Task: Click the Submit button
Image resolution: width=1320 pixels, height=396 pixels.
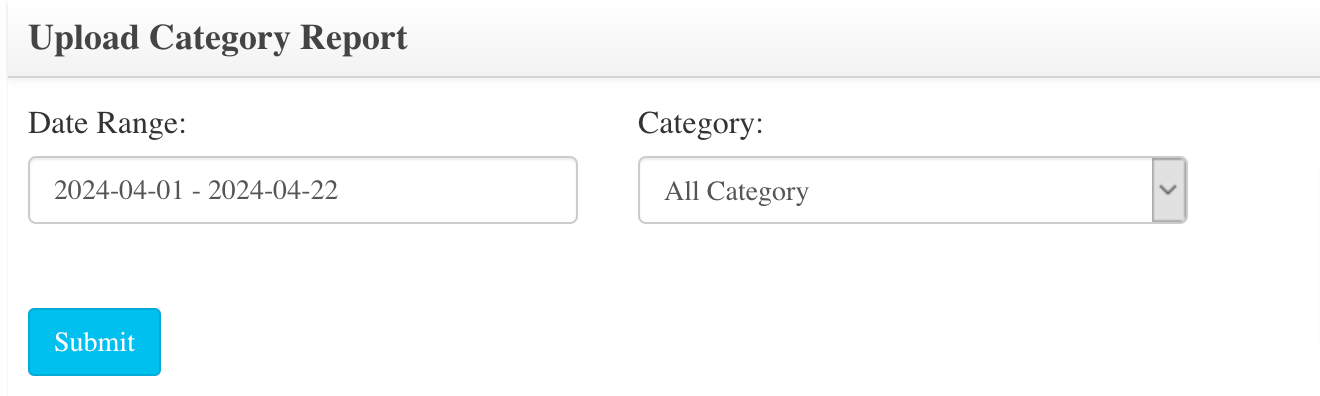Action: [x=94, y=342]
